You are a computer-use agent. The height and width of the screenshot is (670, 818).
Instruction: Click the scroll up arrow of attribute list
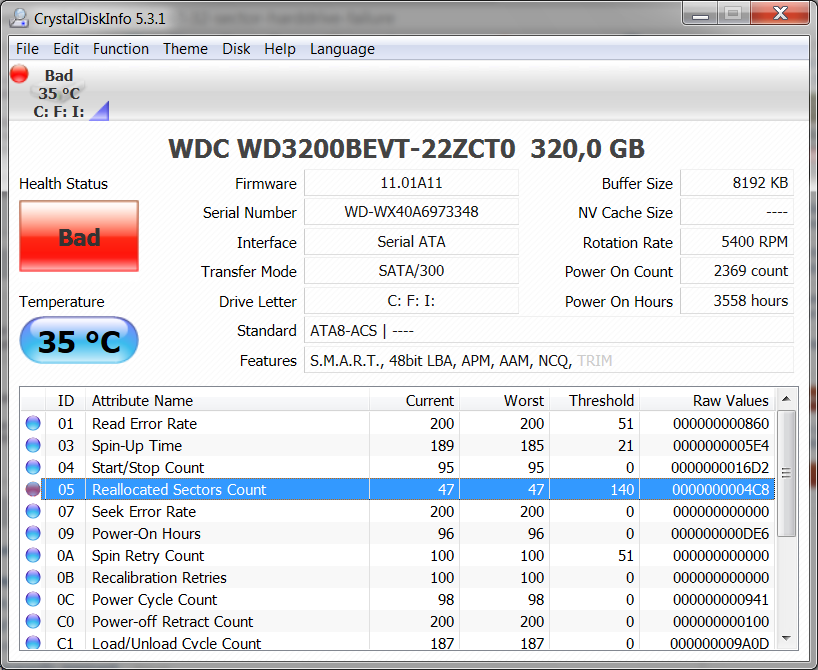[x=786, y=399]
